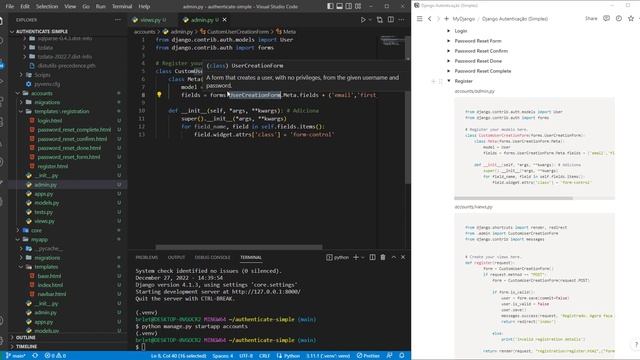640x360 pixels.
Task: Toggle primary side bar layout icon
Action: click(x=330, y=6)
